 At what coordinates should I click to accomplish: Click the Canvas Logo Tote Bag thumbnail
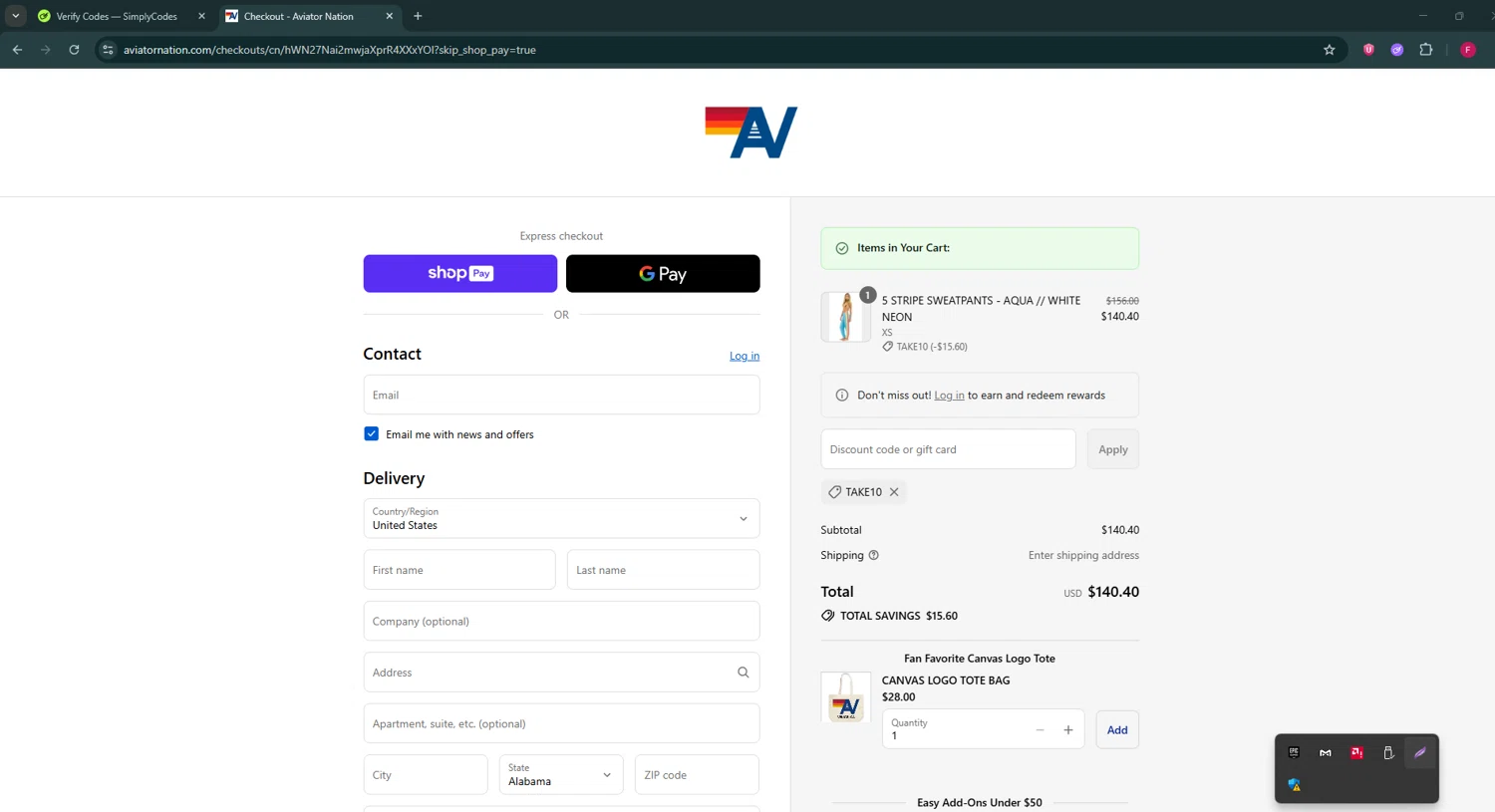click(x=845, y=696)
